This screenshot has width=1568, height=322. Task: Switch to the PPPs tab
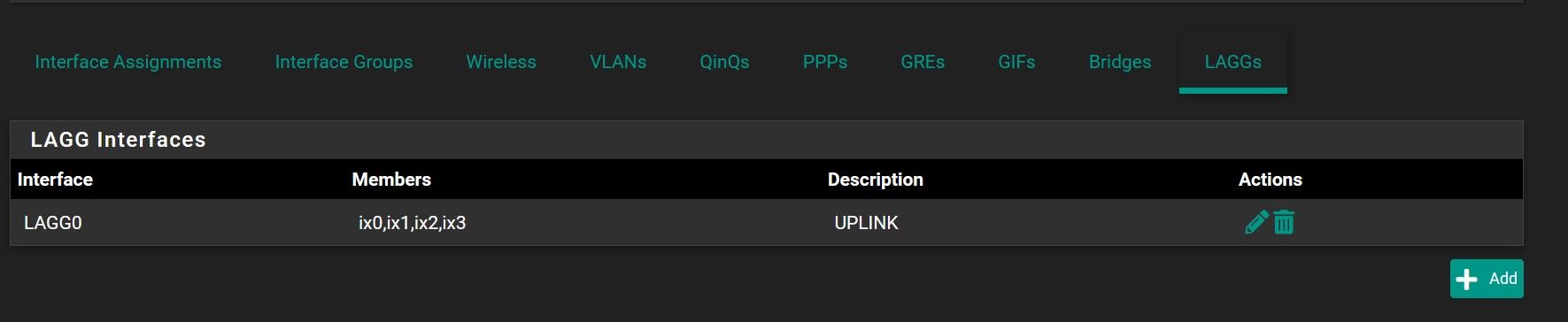[x=825, y=62]
